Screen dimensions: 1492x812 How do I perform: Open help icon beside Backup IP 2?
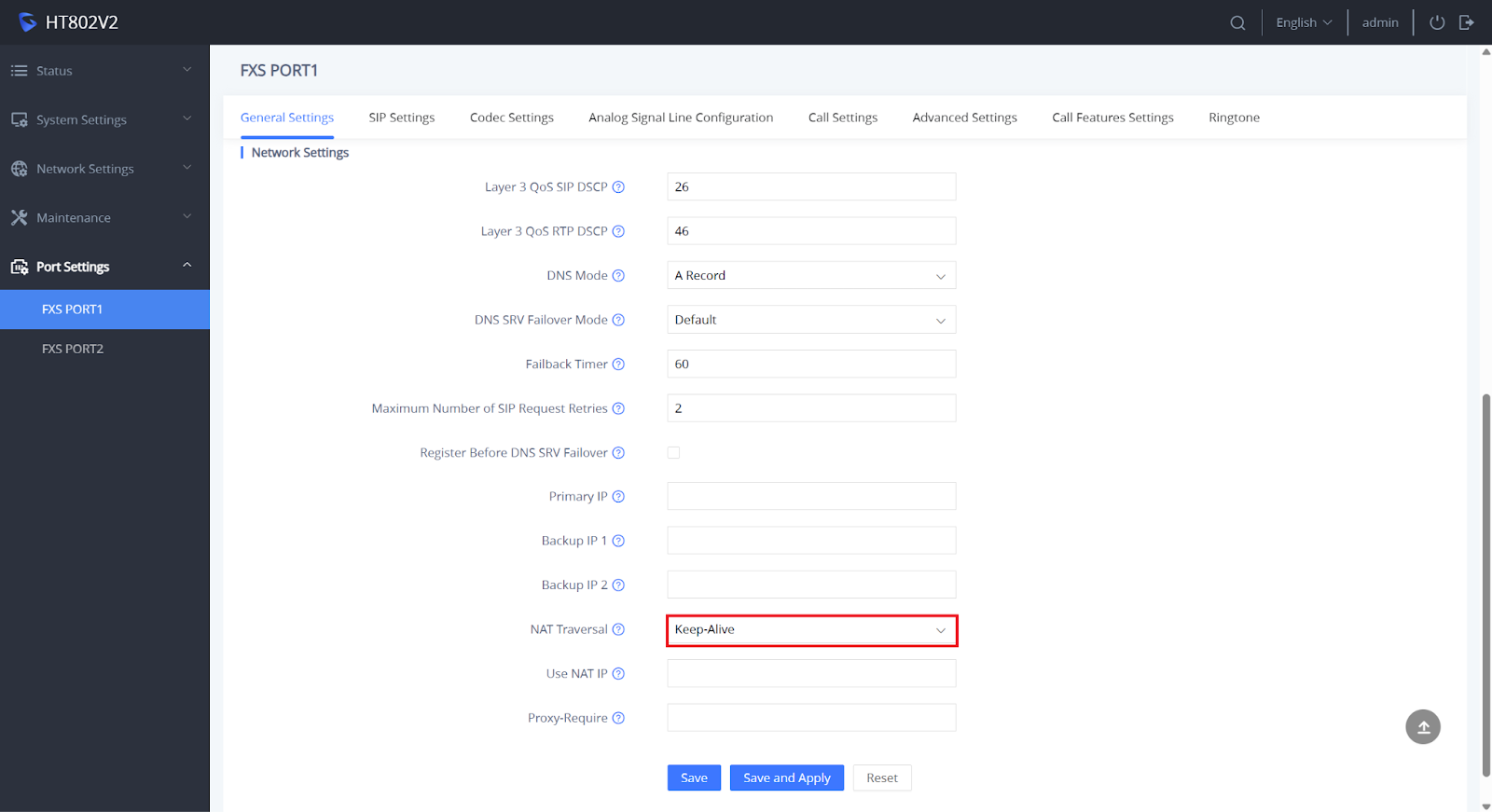618,585
